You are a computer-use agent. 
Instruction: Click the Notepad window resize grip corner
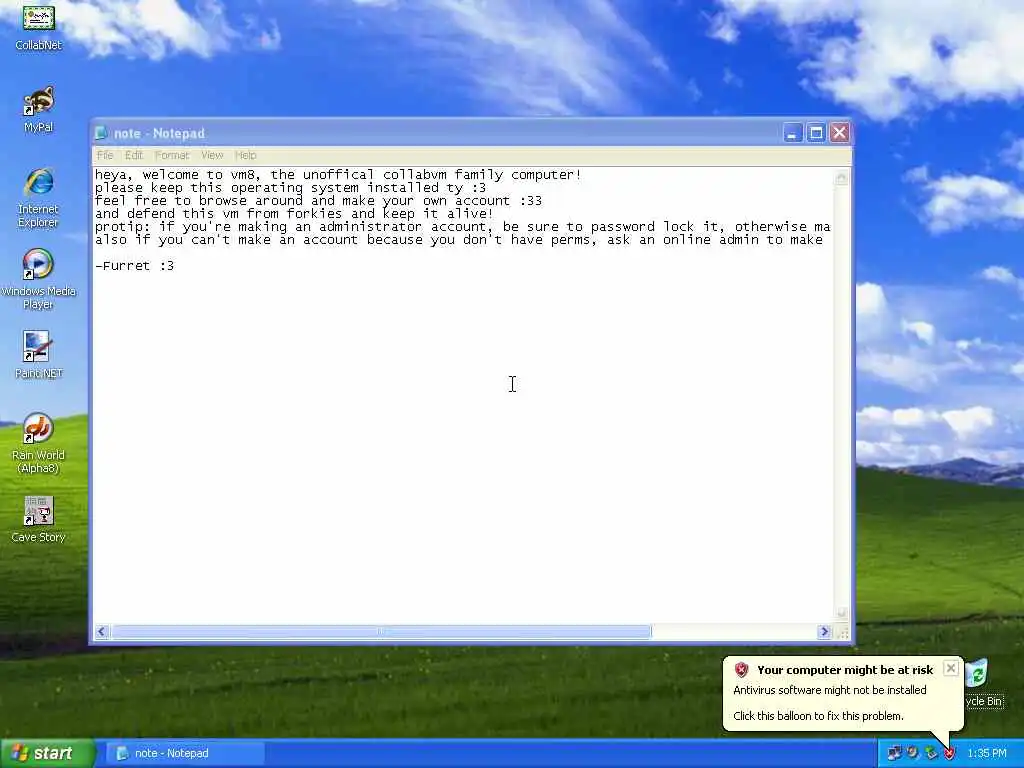coord(842,632)
